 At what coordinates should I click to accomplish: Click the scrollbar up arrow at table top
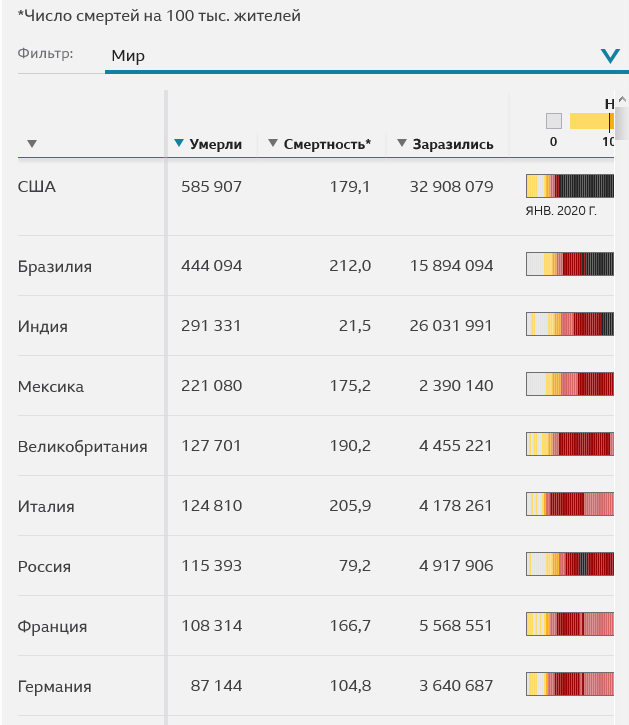(x=621, y=100)
